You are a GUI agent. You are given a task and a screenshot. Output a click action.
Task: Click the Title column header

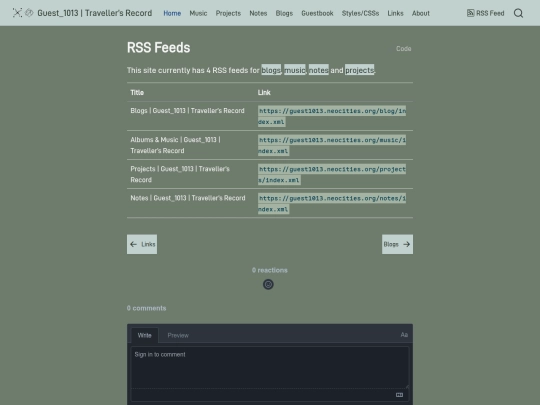137,92
